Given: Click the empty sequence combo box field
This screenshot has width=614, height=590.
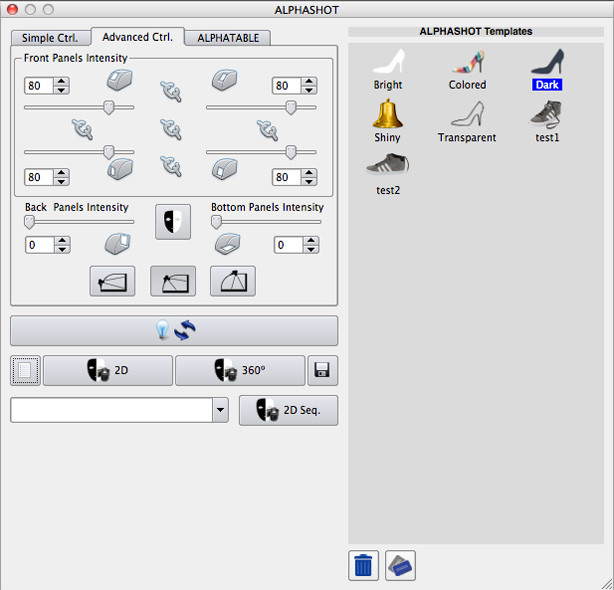Looking at the screenshot, I should (x=112, y=410).
